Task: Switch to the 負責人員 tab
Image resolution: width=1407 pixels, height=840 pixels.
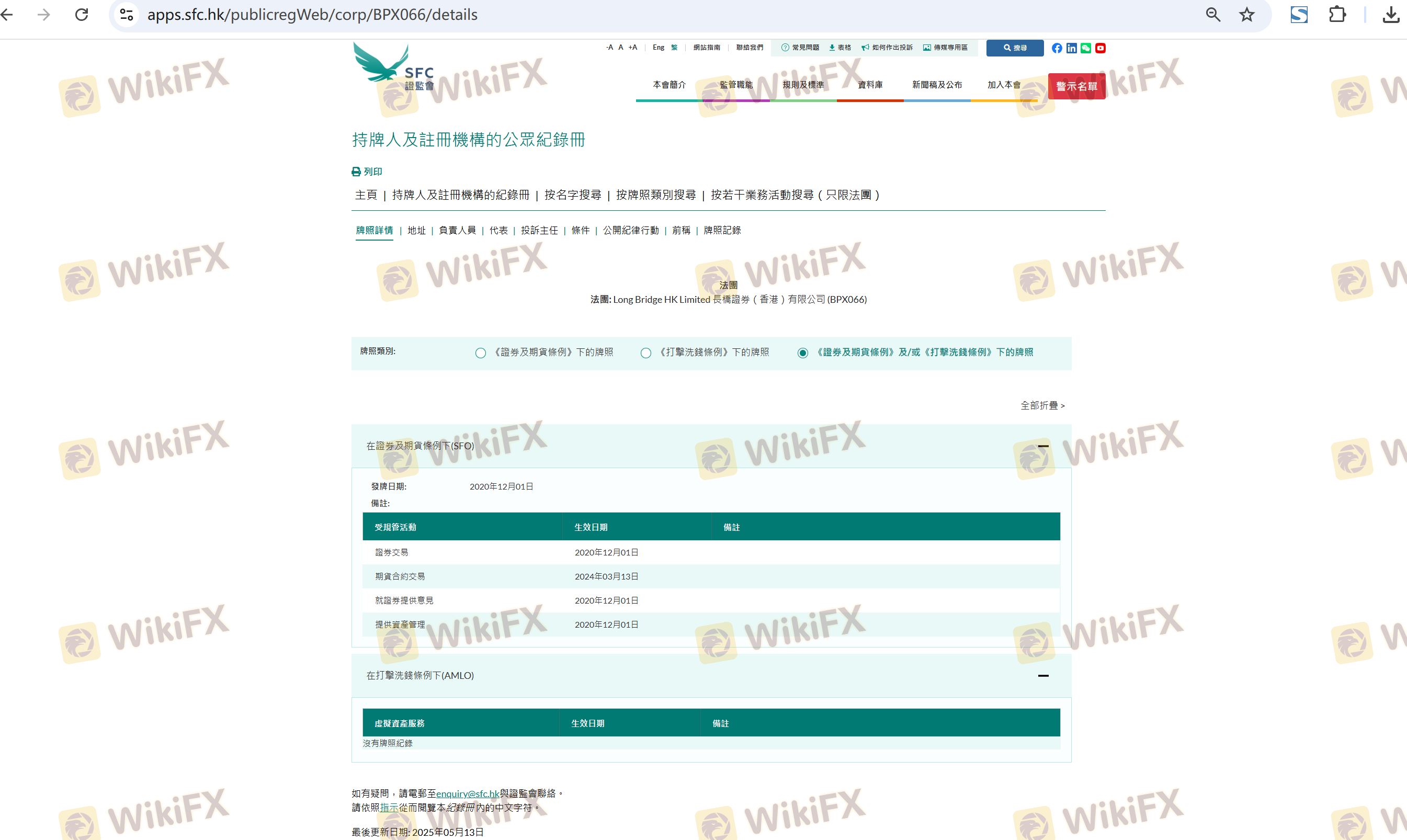Action: point(457,230)
